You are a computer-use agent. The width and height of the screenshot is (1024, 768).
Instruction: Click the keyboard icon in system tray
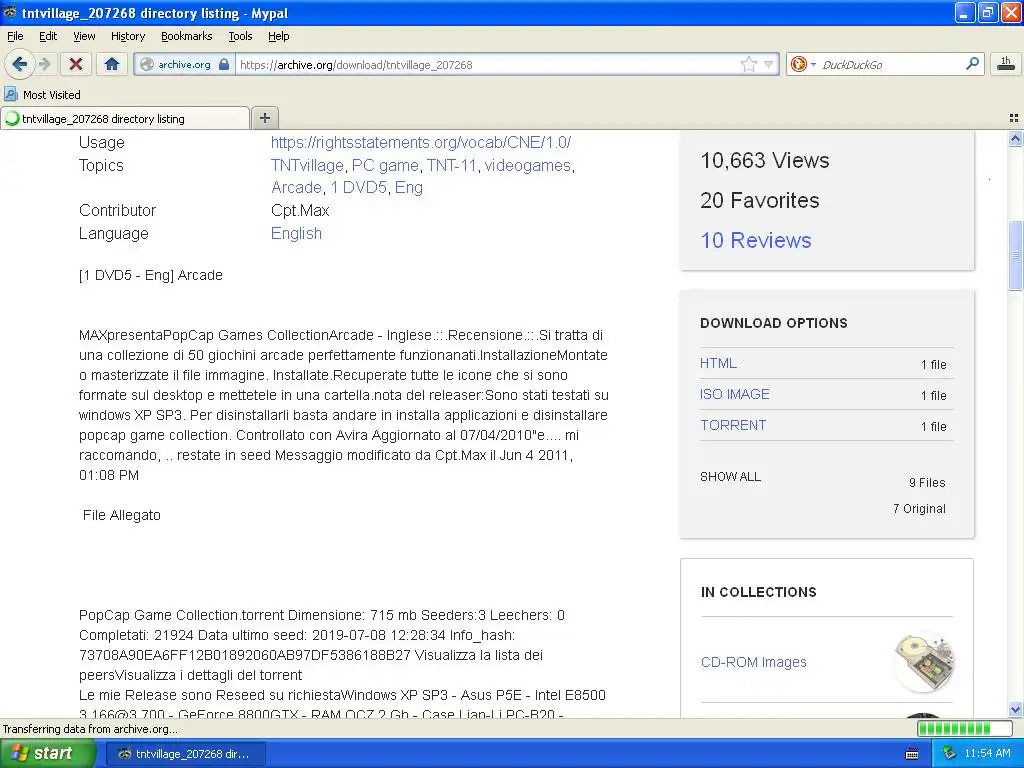[912, 754]
